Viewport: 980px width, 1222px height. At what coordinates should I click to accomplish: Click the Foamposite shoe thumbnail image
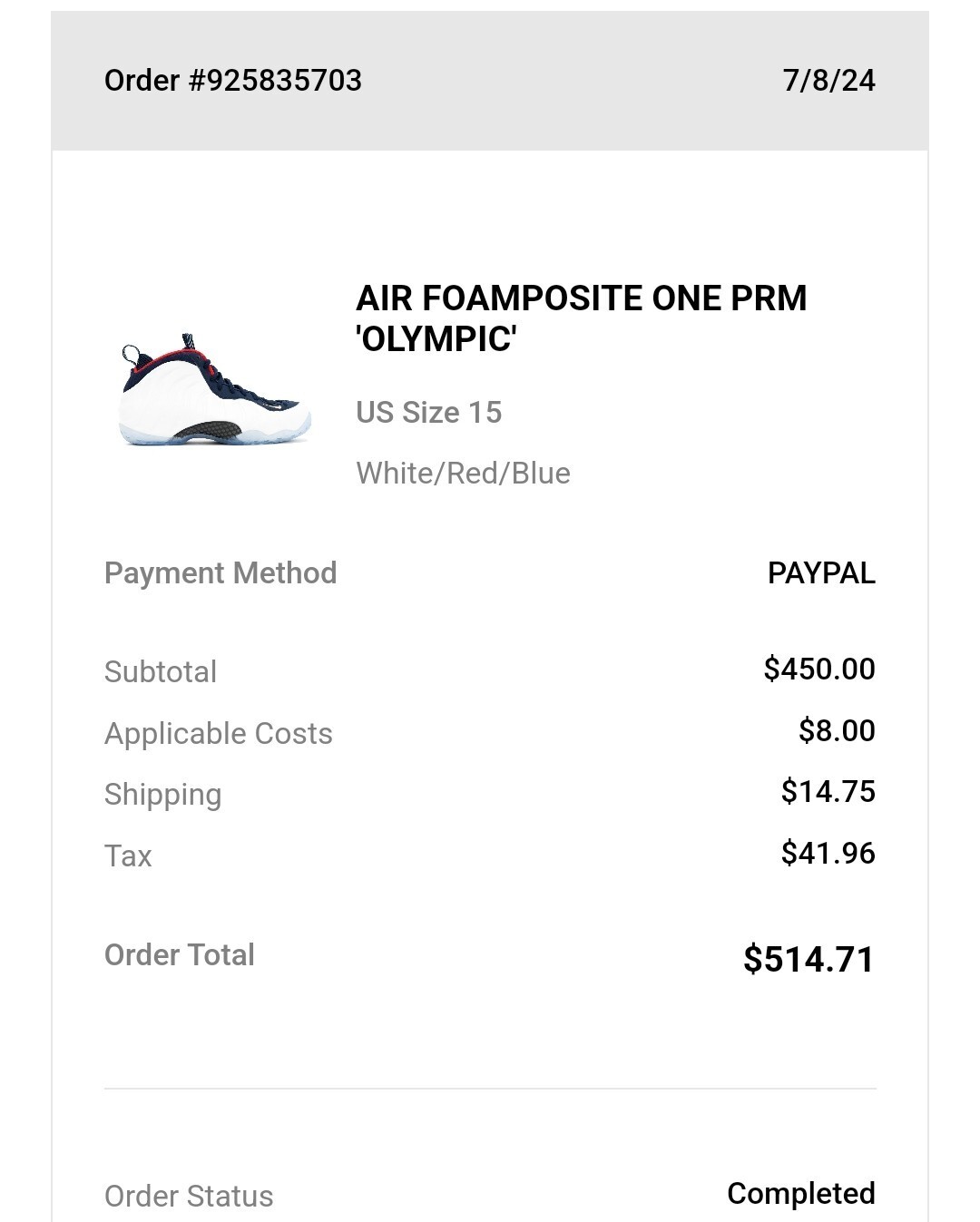[x=214, y=390]
